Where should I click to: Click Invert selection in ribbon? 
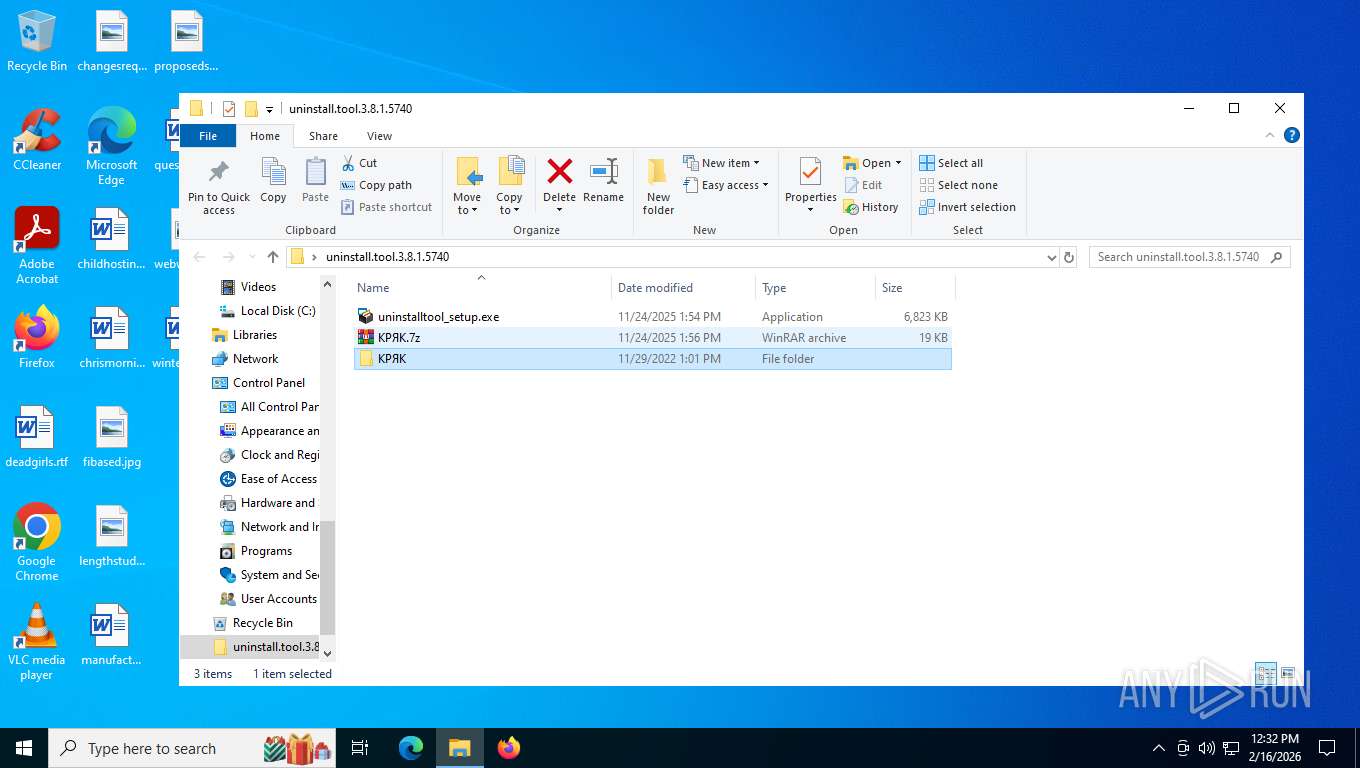(967, 207)
